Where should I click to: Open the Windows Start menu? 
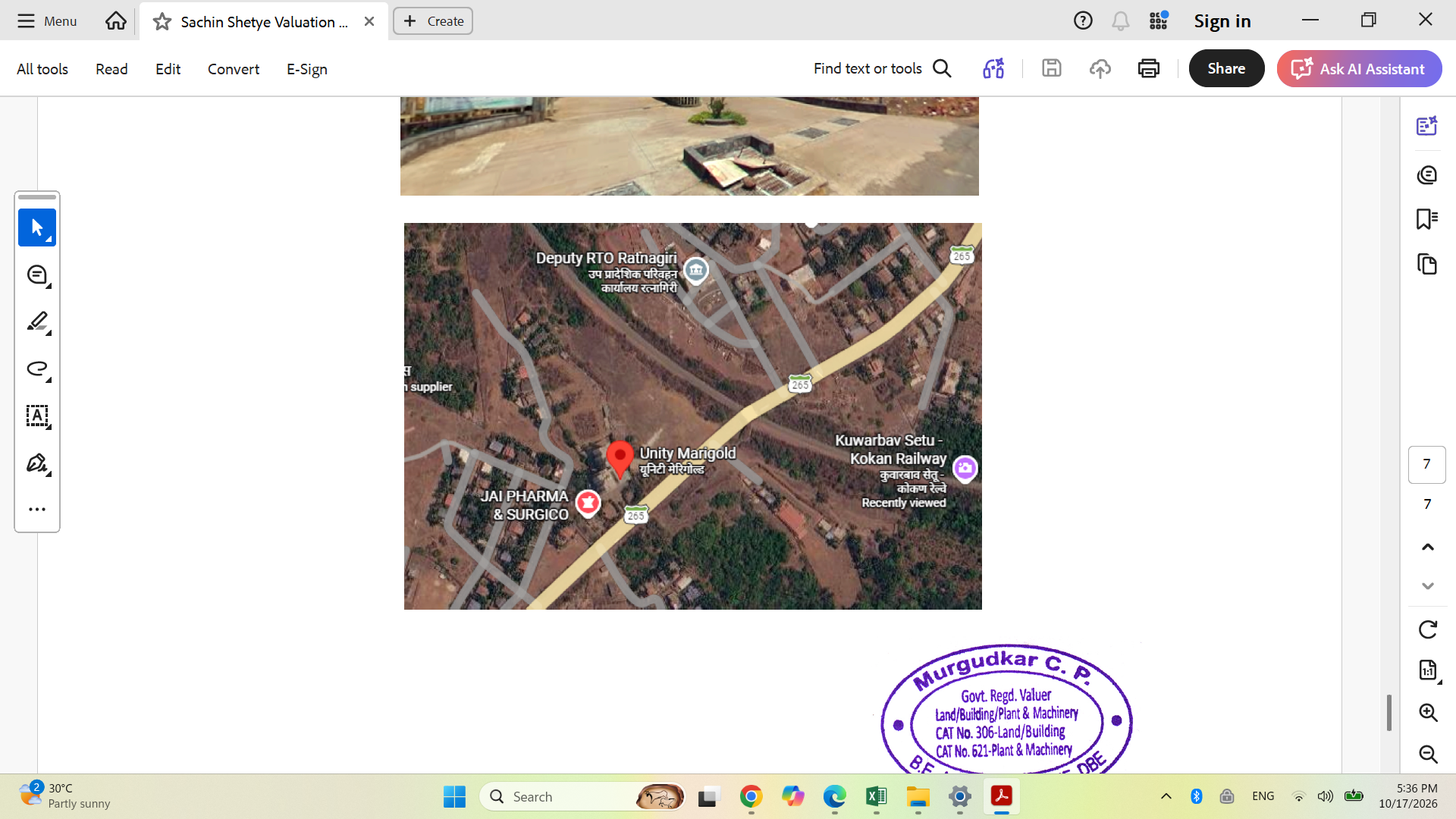point(454,796)
